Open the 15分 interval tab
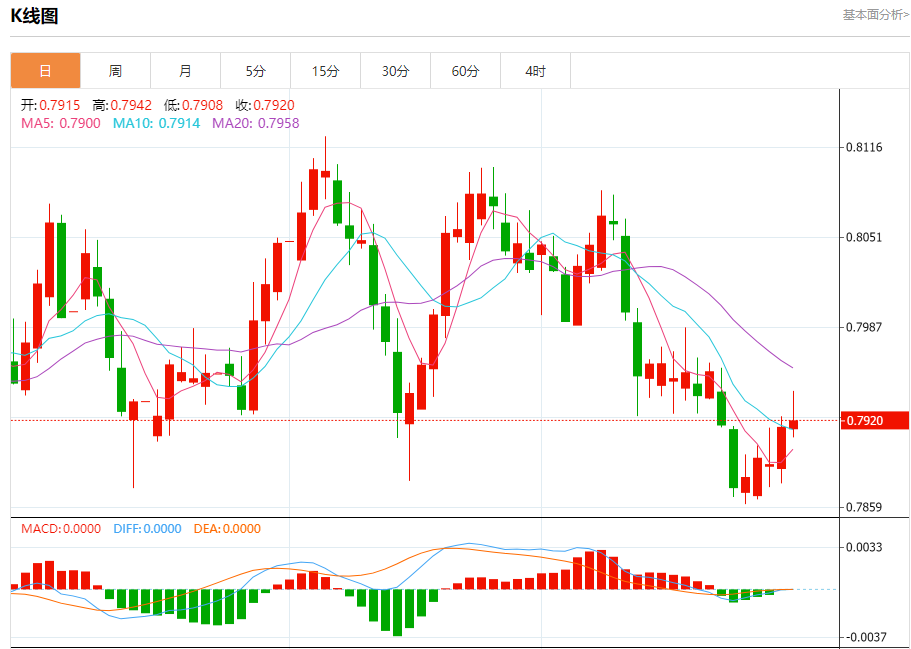911x649 pixels. (325, 71)
